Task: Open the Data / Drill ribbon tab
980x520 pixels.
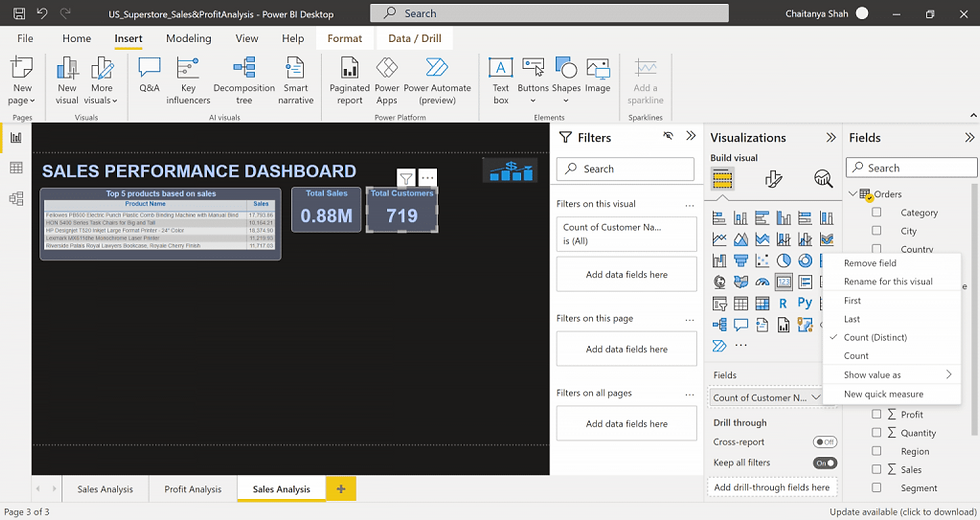Action: (x=414, y=38)
